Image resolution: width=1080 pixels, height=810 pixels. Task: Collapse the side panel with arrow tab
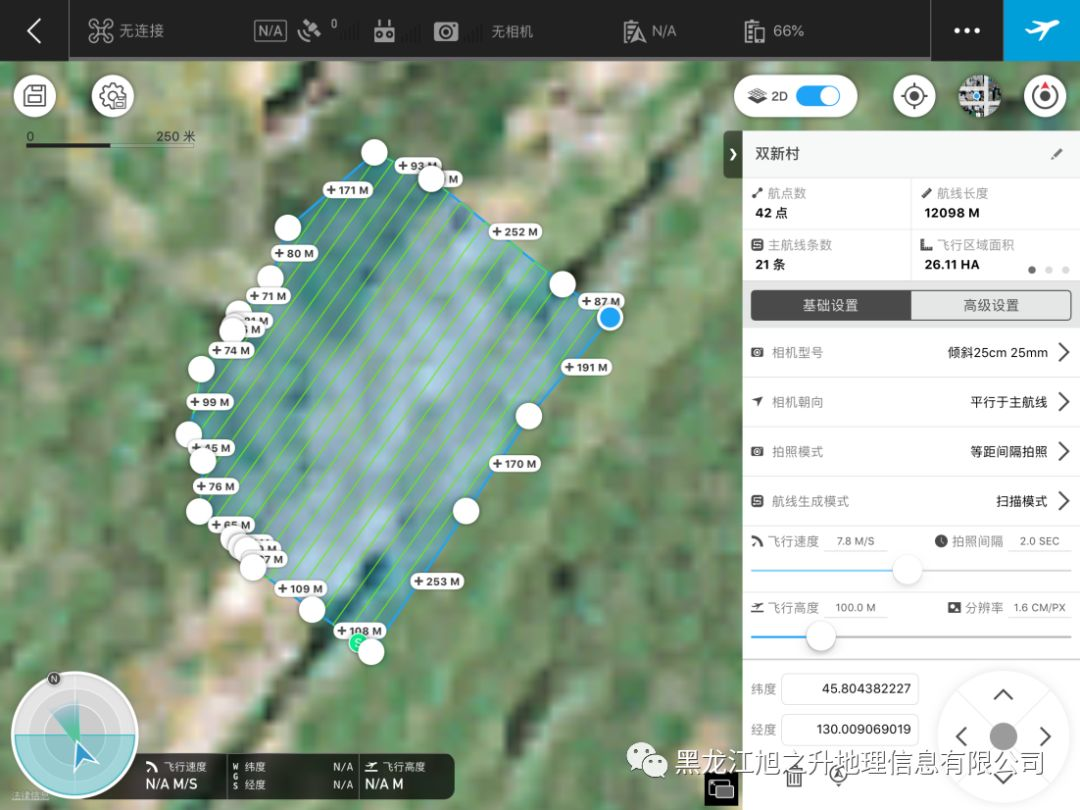pyautogui.click(x=733, y=154)
